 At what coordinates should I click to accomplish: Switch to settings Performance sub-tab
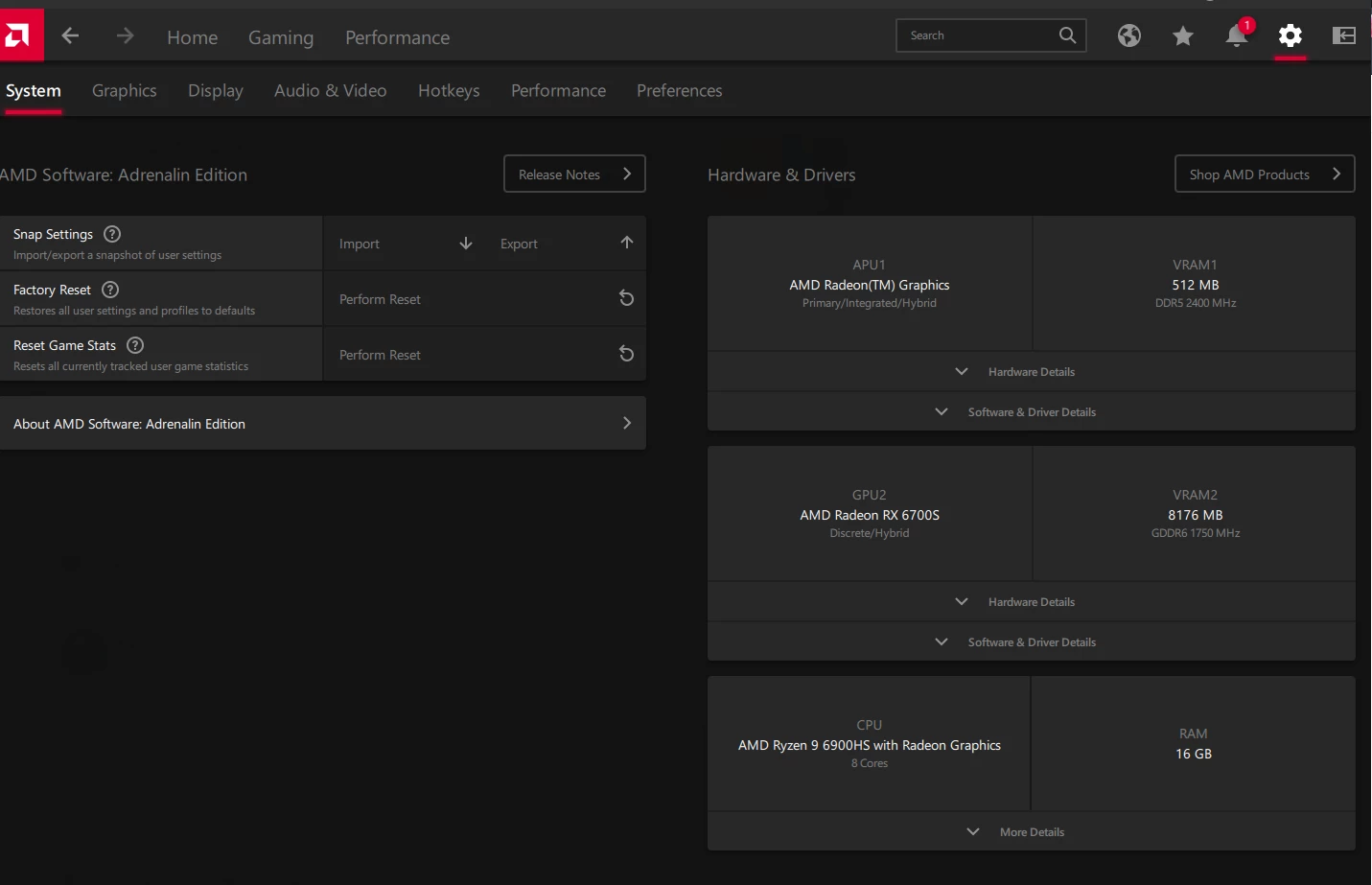tap(558, 90)
